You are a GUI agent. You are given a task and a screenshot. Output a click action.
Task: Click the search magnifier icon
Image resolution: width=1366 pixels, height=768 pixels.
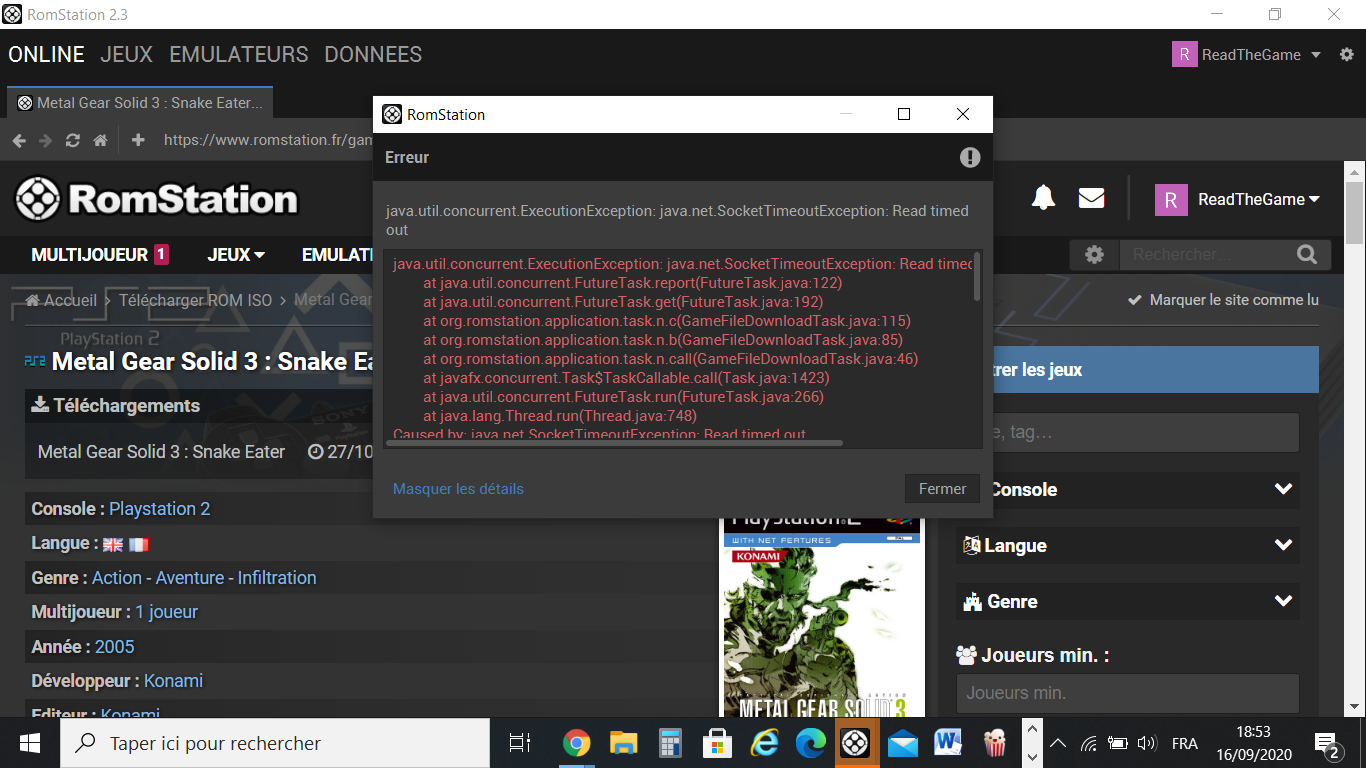point(1306,255)
